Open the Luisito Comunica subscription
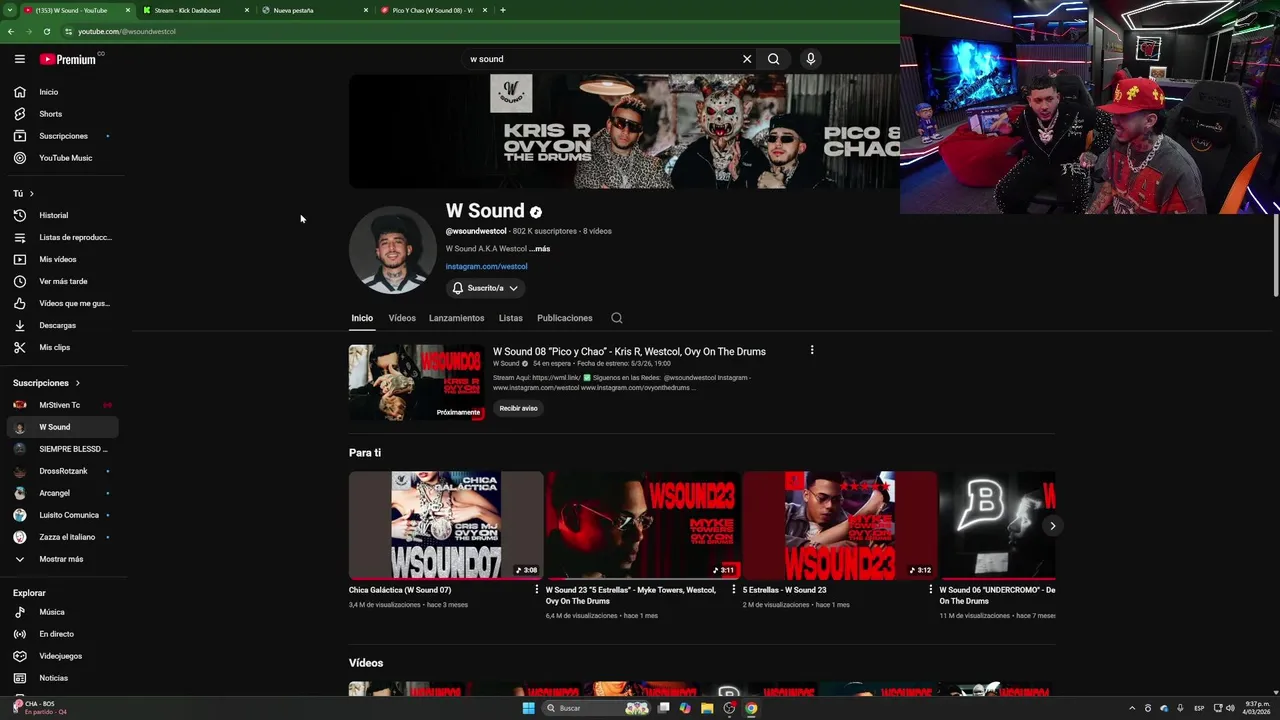Viewport: 1280px width, 720px height. click(62, 515)
